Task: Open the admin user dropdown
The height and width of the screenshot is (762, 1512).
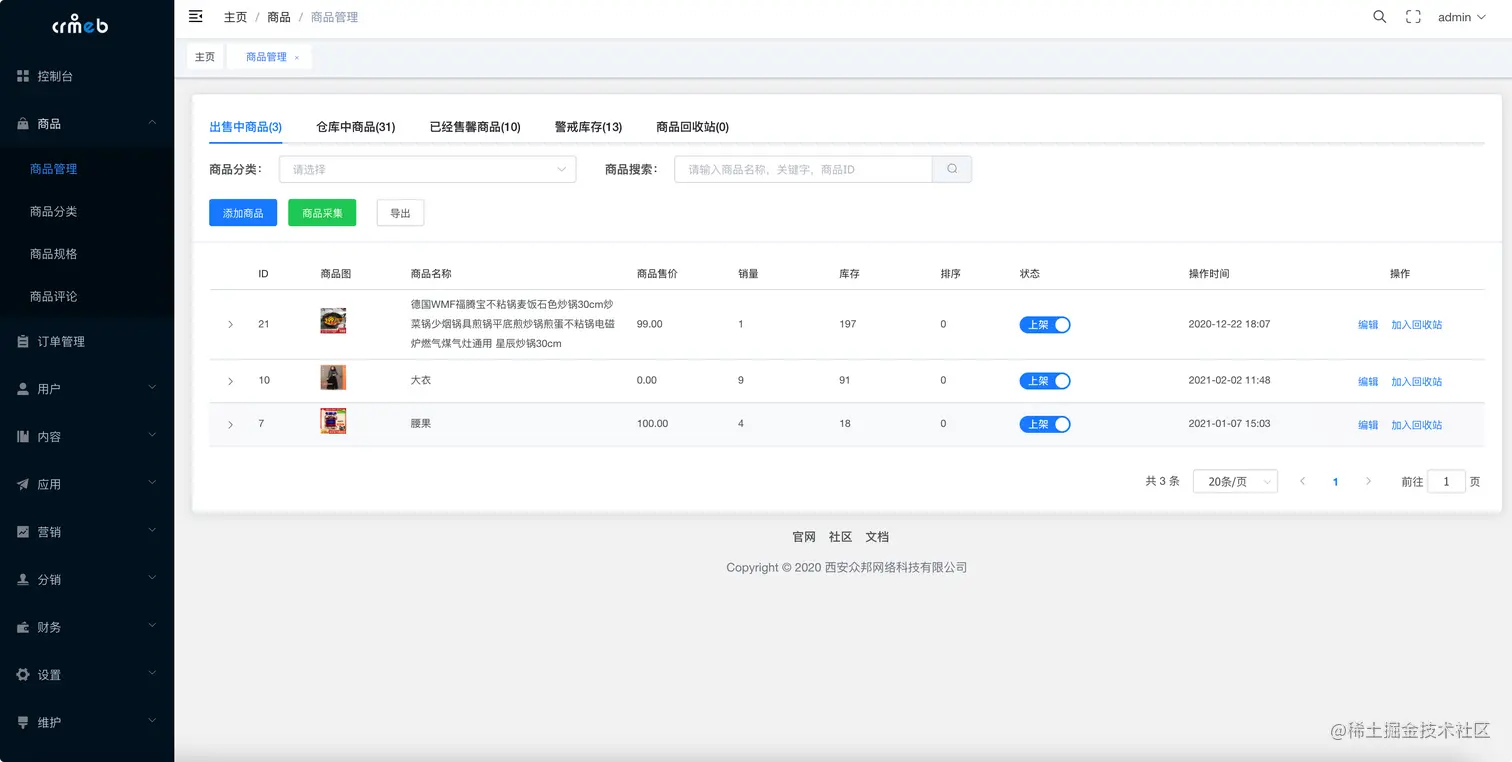Action: tap(1461, 17)
